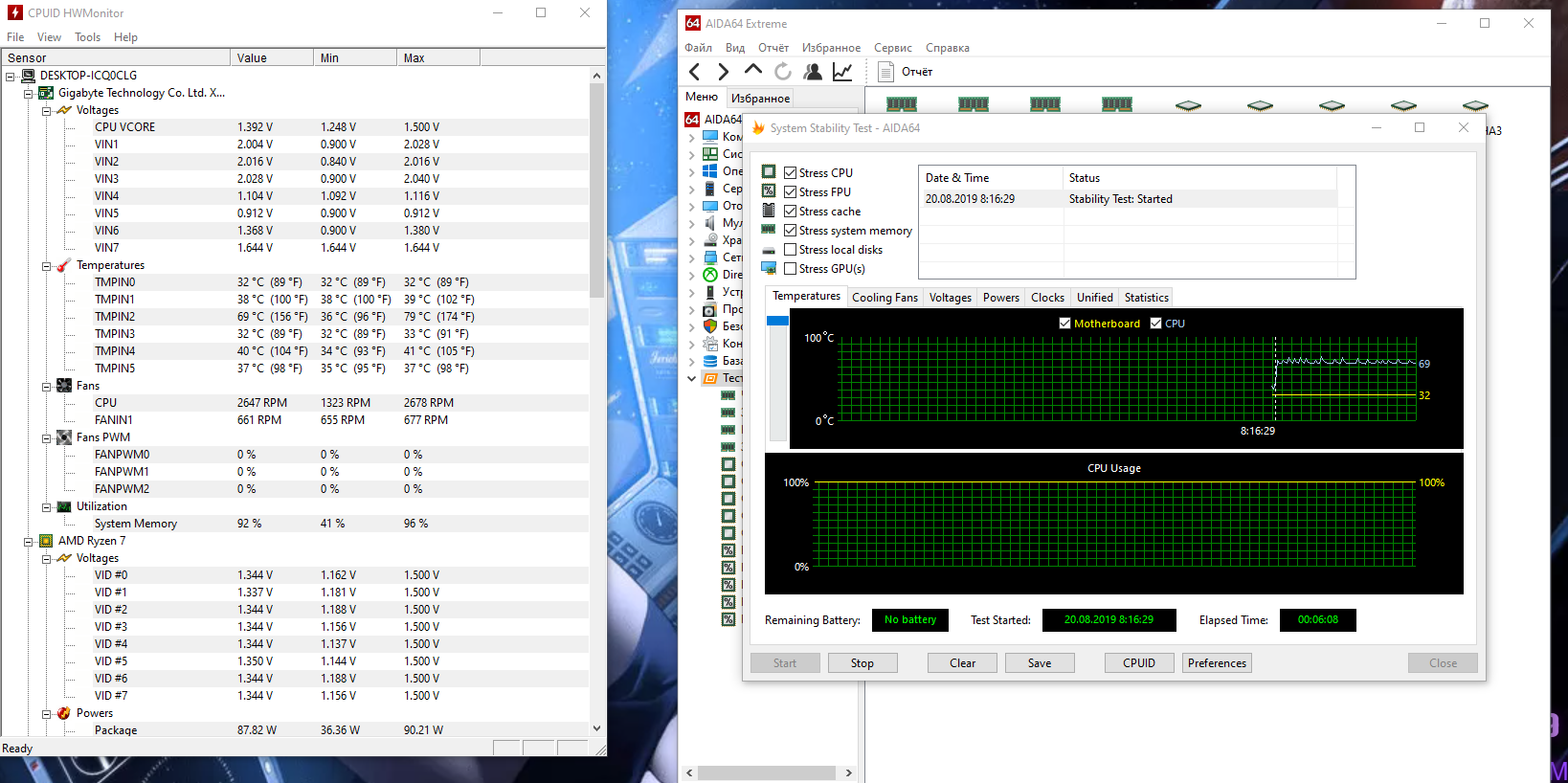Click the DESKTOP-ICQ0CLG computer icon in HWMonitor
The height and width of the screenshot is (783, 1568).
tap(29, 76)
